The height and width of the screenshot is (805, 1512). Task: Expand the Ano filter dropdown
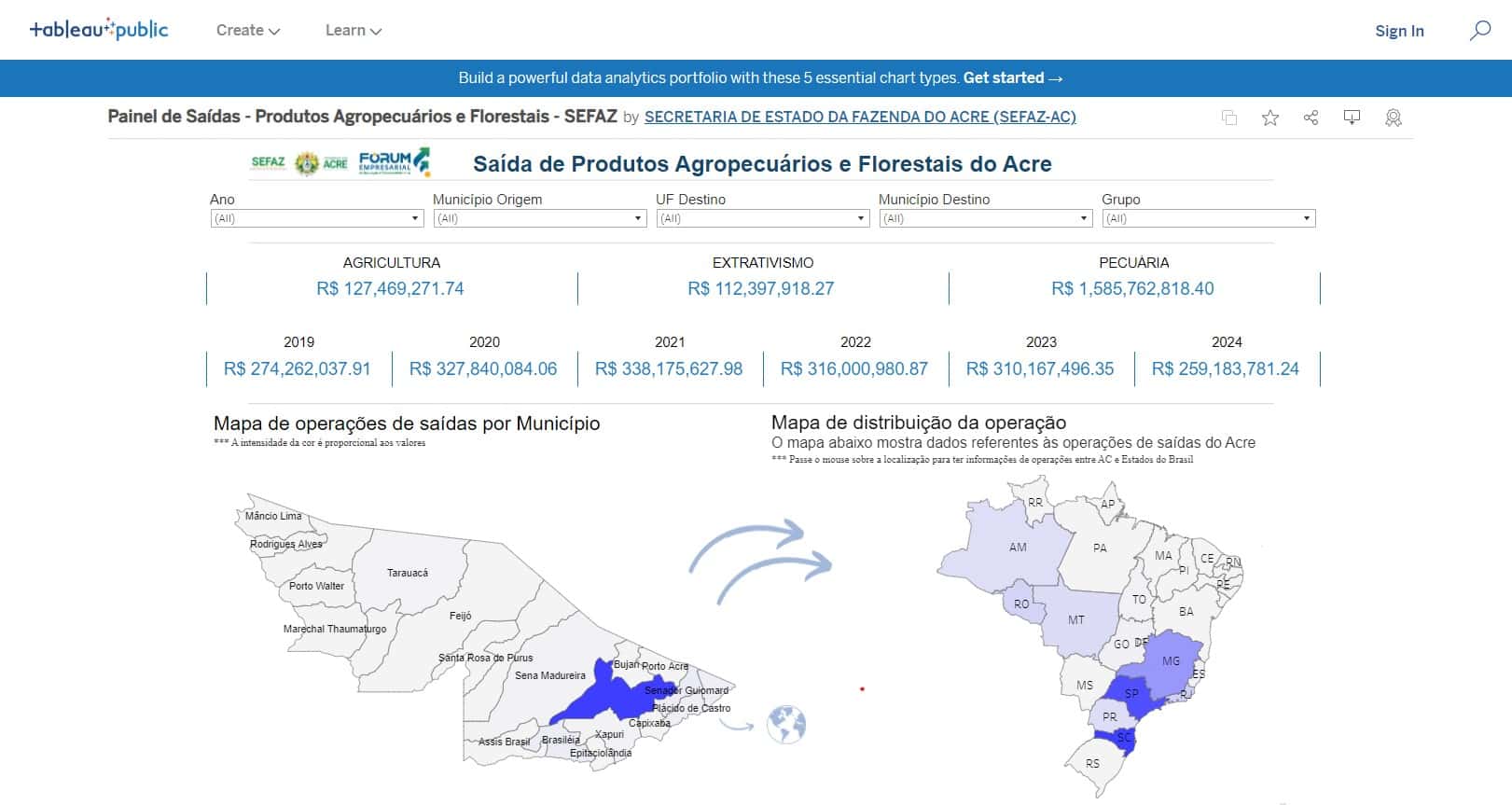(x=317, y=218)
